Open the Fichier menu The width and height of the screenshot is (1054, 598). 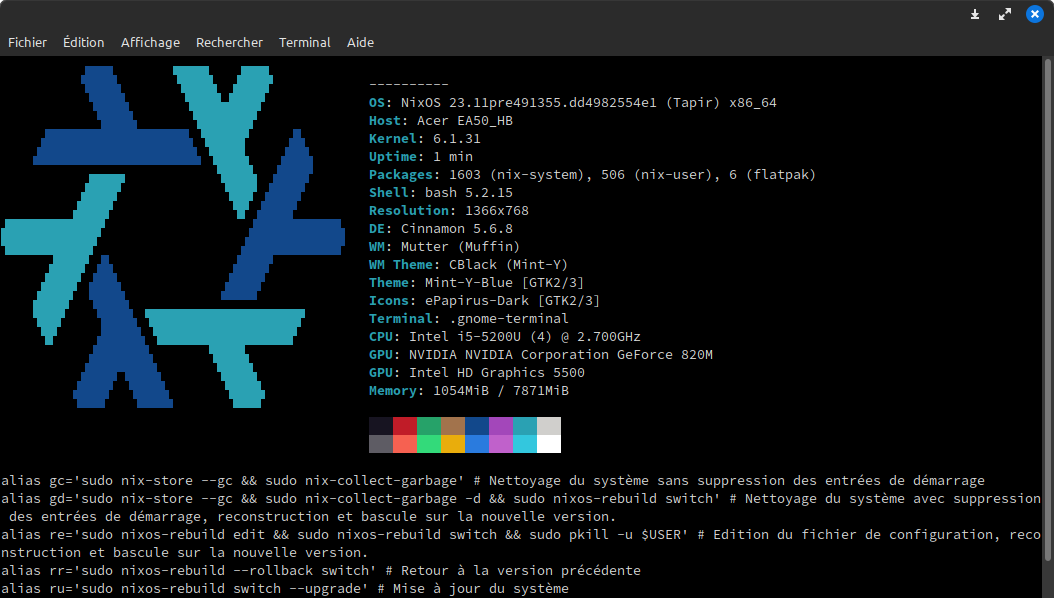point(27,42)
